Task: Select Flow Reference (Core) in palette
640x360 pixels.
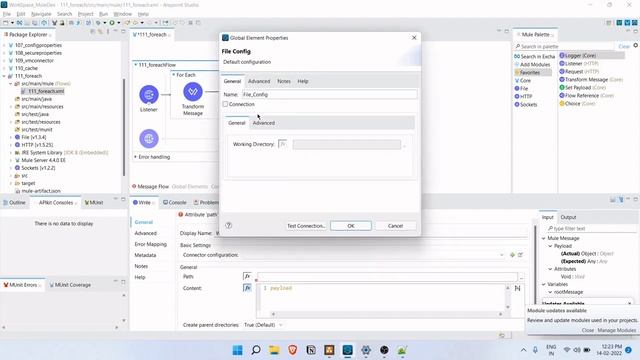Action: [x=587, y=96]
